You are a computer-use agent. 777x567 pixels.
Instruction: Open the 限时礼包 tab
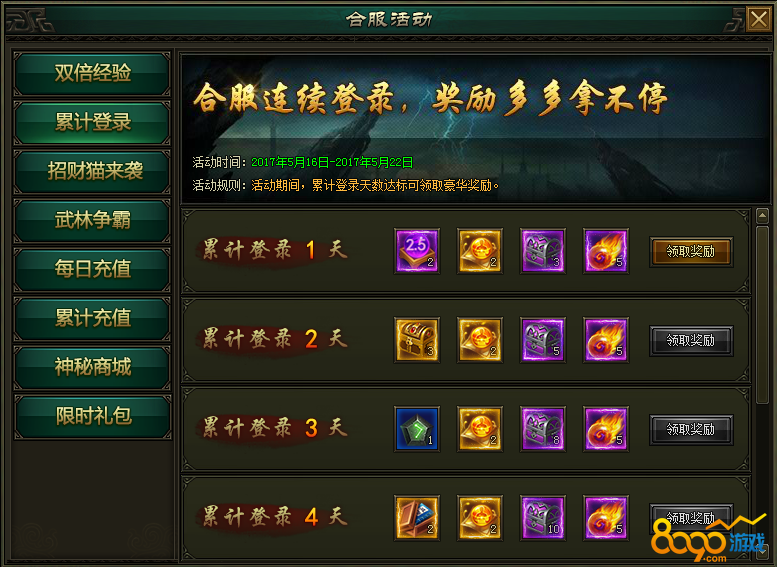[x=93, y=416]
